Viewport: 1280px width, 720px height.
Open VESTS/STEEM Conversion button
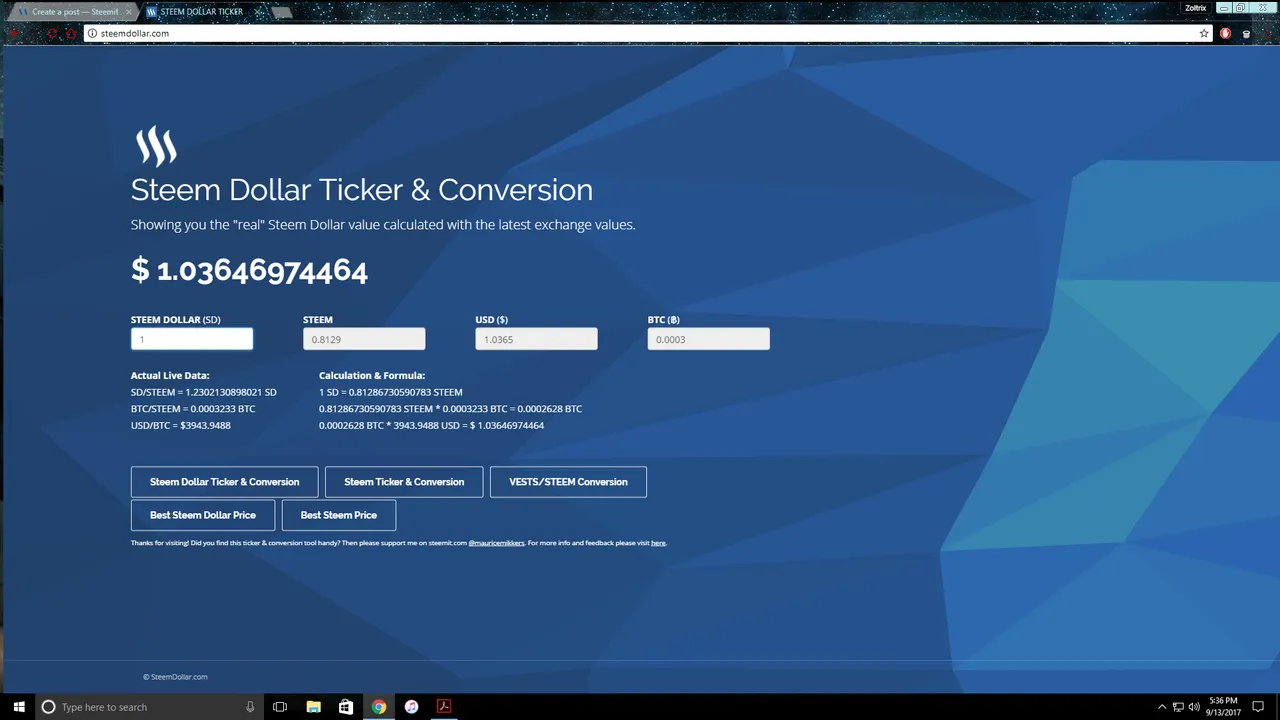click(568, 482)
